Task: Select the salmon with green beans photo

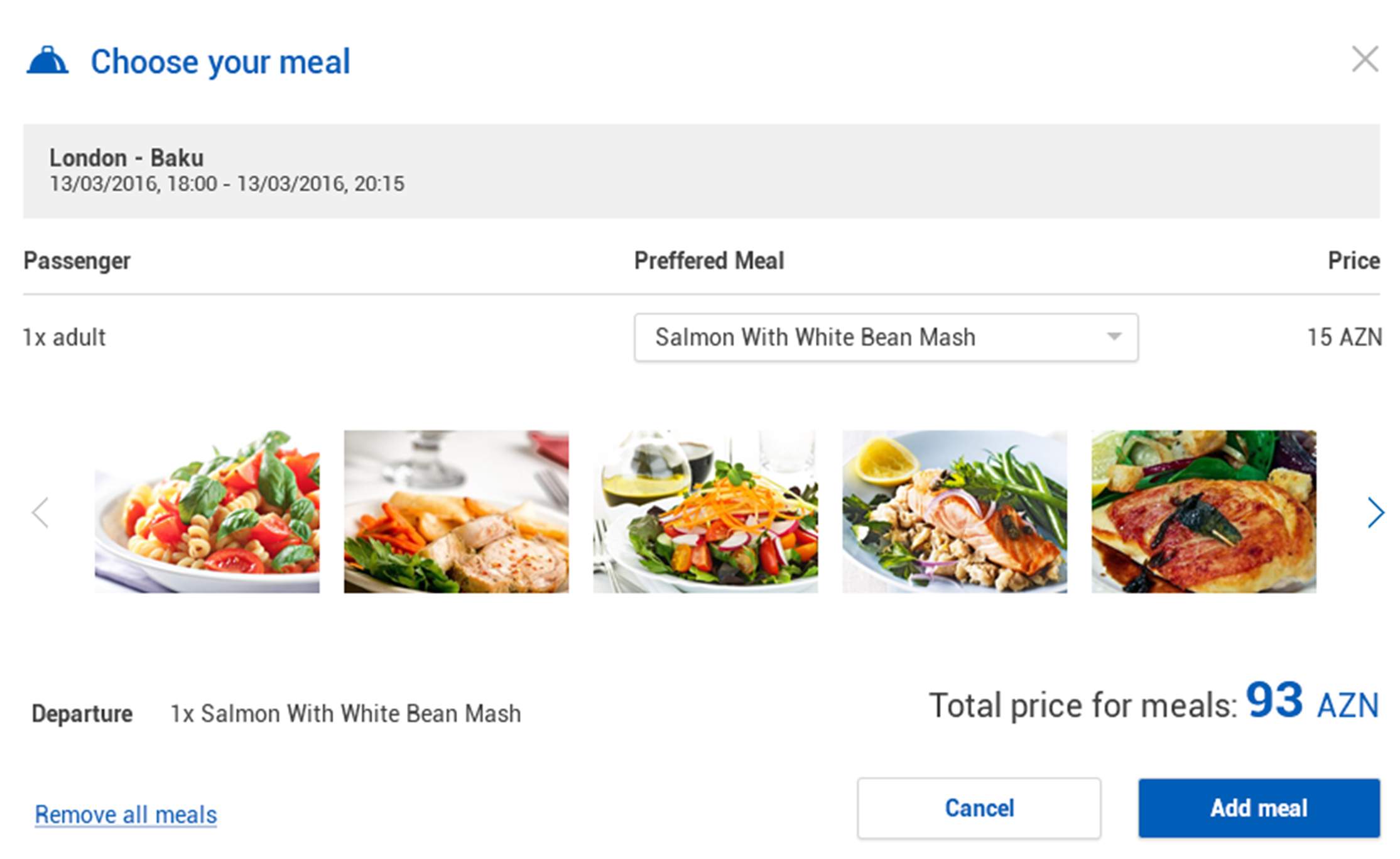Action: point(954,512)
